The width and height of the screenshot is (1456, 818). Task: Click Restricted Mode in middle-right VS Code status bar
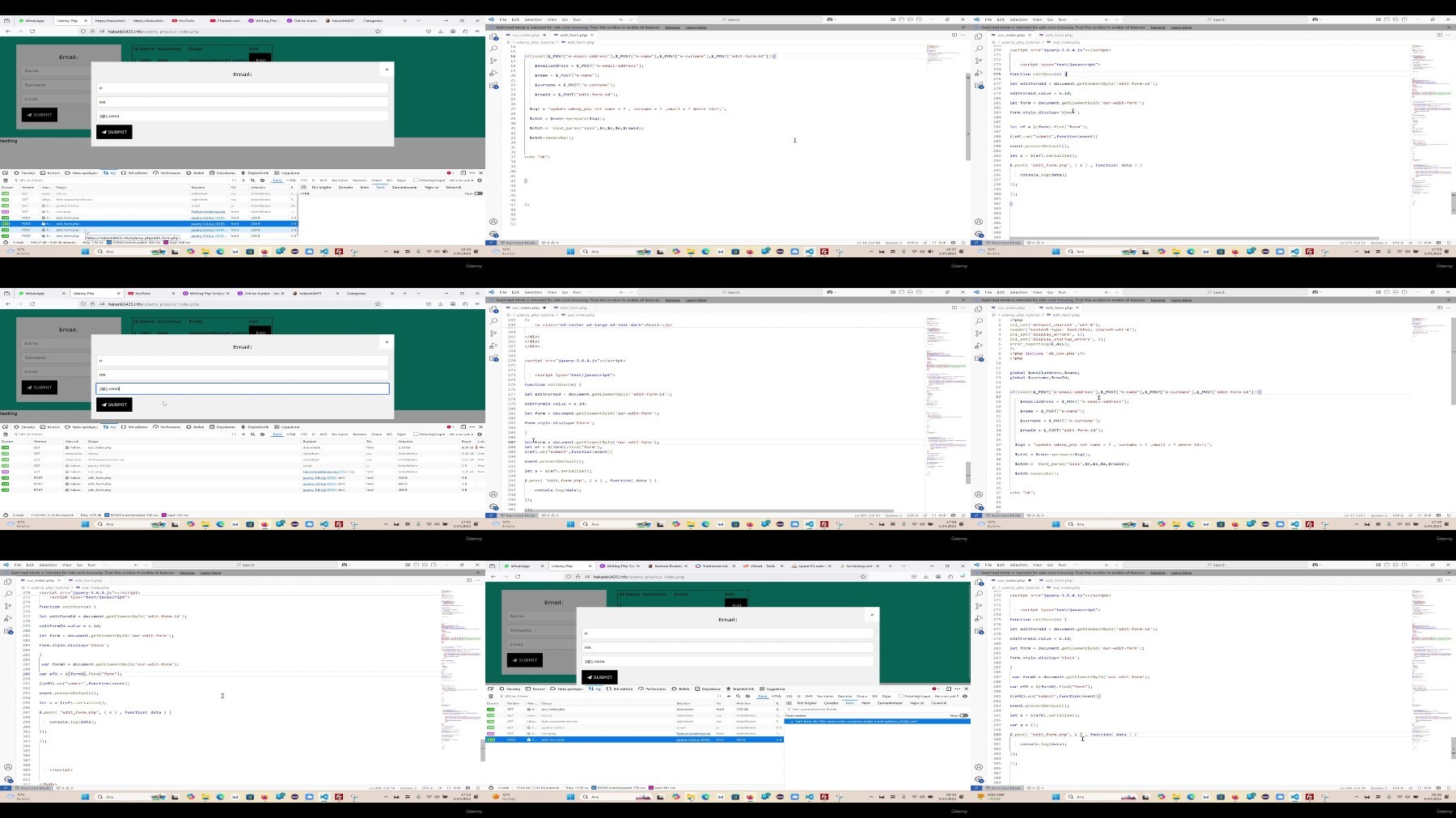coord(1003,515)
